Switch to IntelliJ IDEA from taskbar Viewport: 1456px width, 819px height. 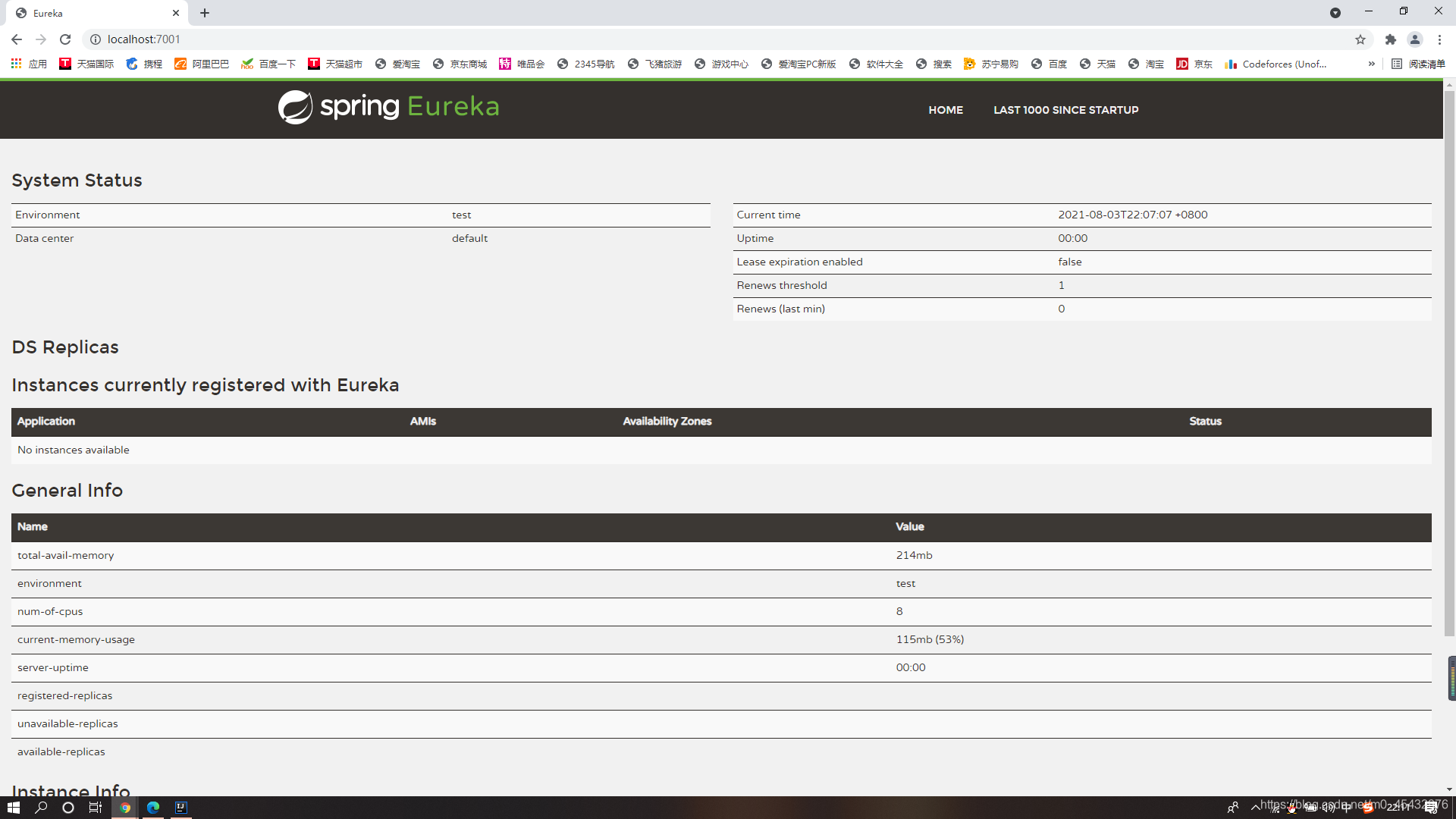[x=181, y=808]
